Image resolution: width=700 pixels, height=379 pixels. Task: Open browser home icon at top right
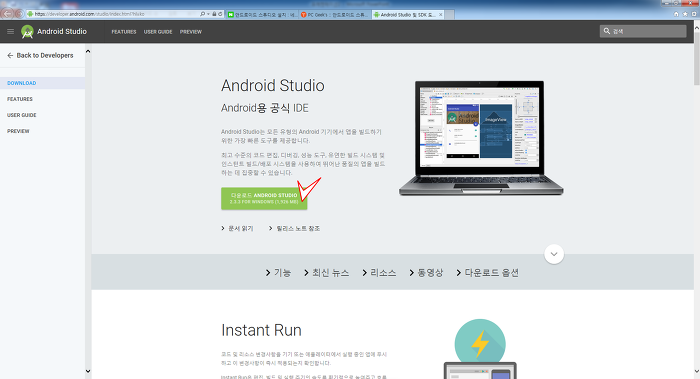[676, 14]
